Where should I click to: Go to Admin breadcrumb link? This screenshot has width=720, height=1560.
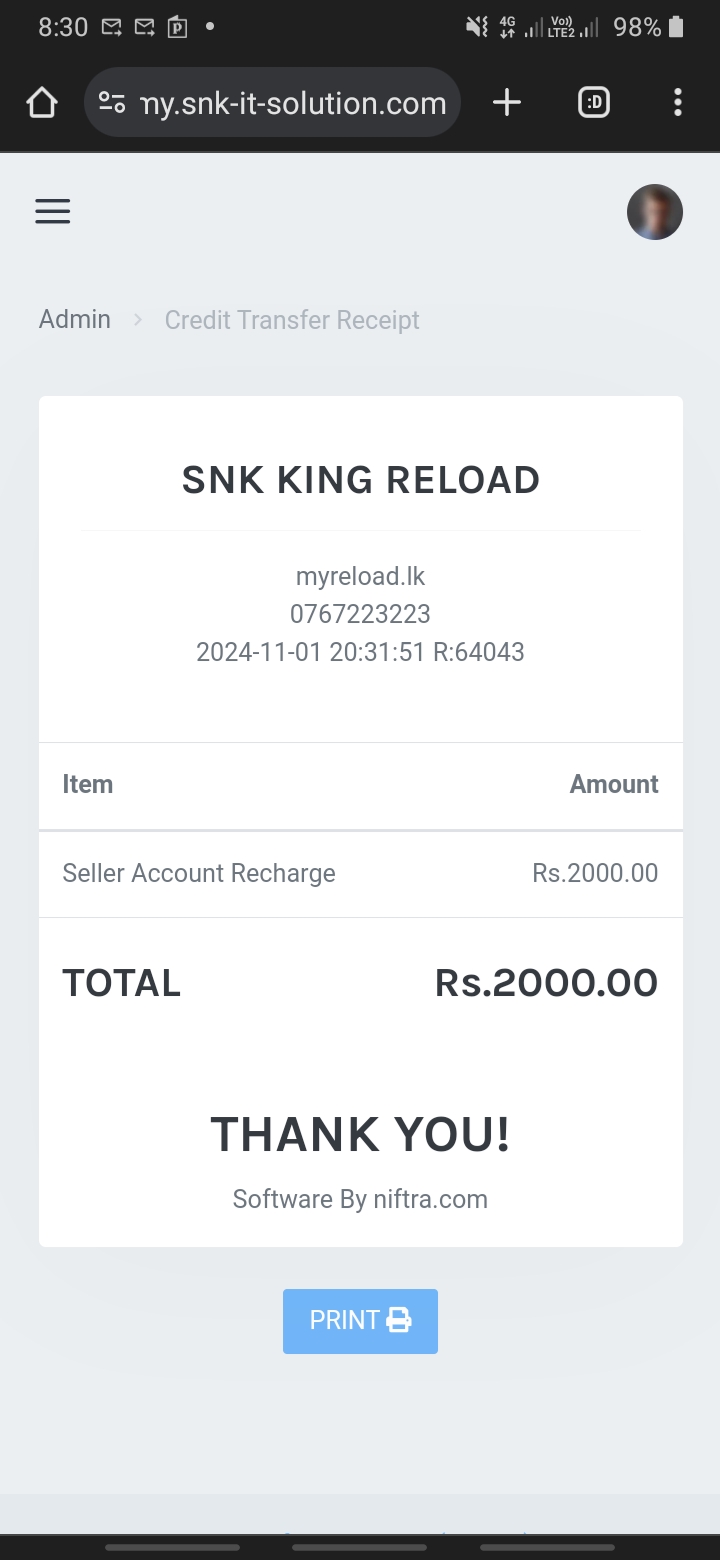75,320
